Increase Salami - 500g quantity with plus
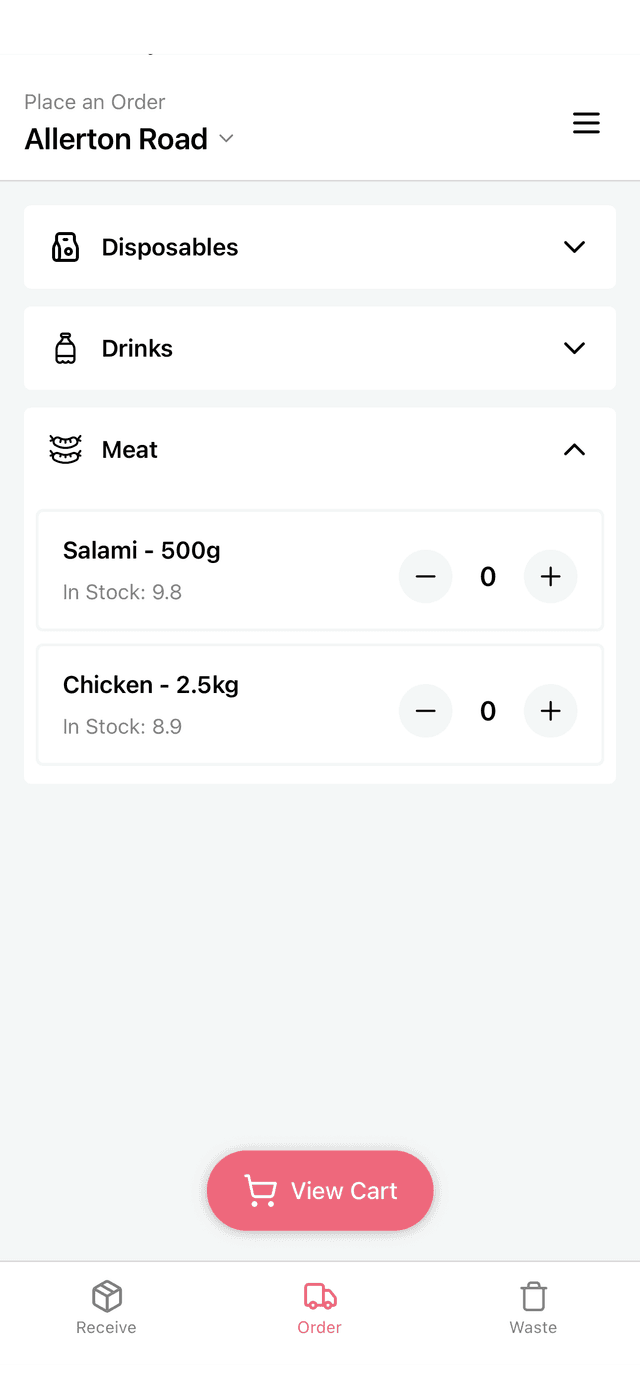The height and width of the screenshot is (1387, 640). coord(550,576)
